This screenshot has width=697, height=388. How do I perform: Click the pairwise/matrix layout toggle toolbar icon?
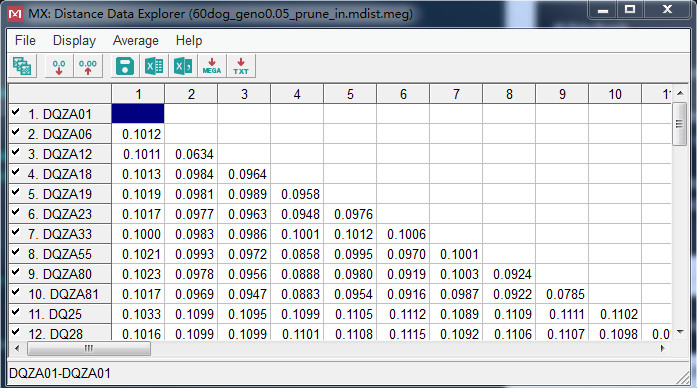click(22, 66)
